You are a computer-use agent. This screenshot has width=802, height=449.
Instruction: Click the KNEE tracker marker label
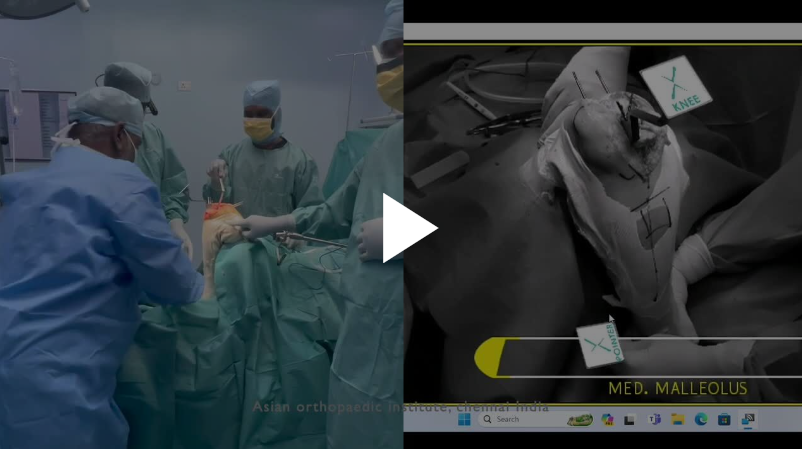coord(675,87)
